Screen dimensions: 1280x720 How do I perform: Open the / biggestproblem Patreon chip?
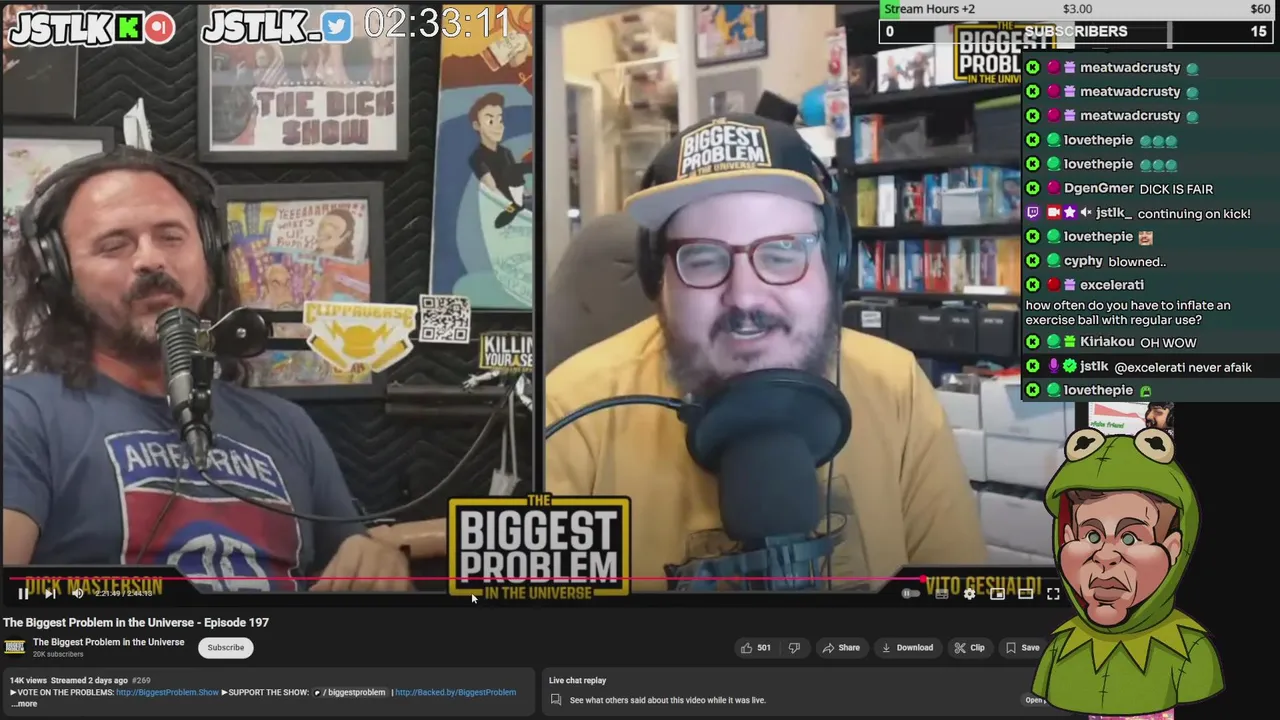pyautogui.click(x=349, y=692)
